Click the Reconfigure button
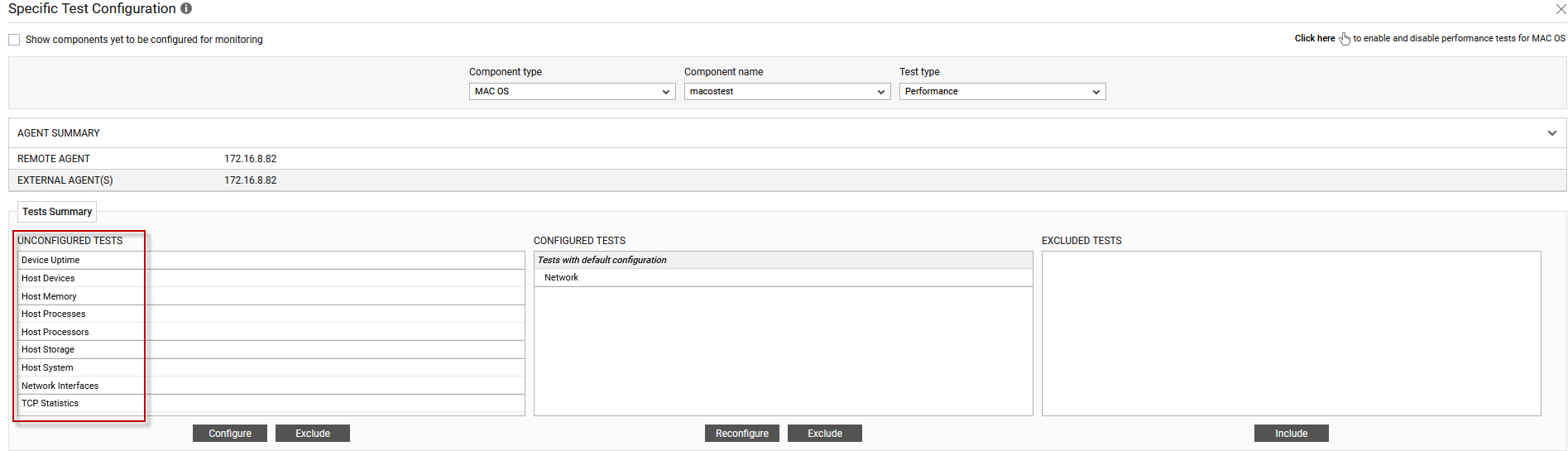This screenshot has height=451, width=1568. [742, 434]
